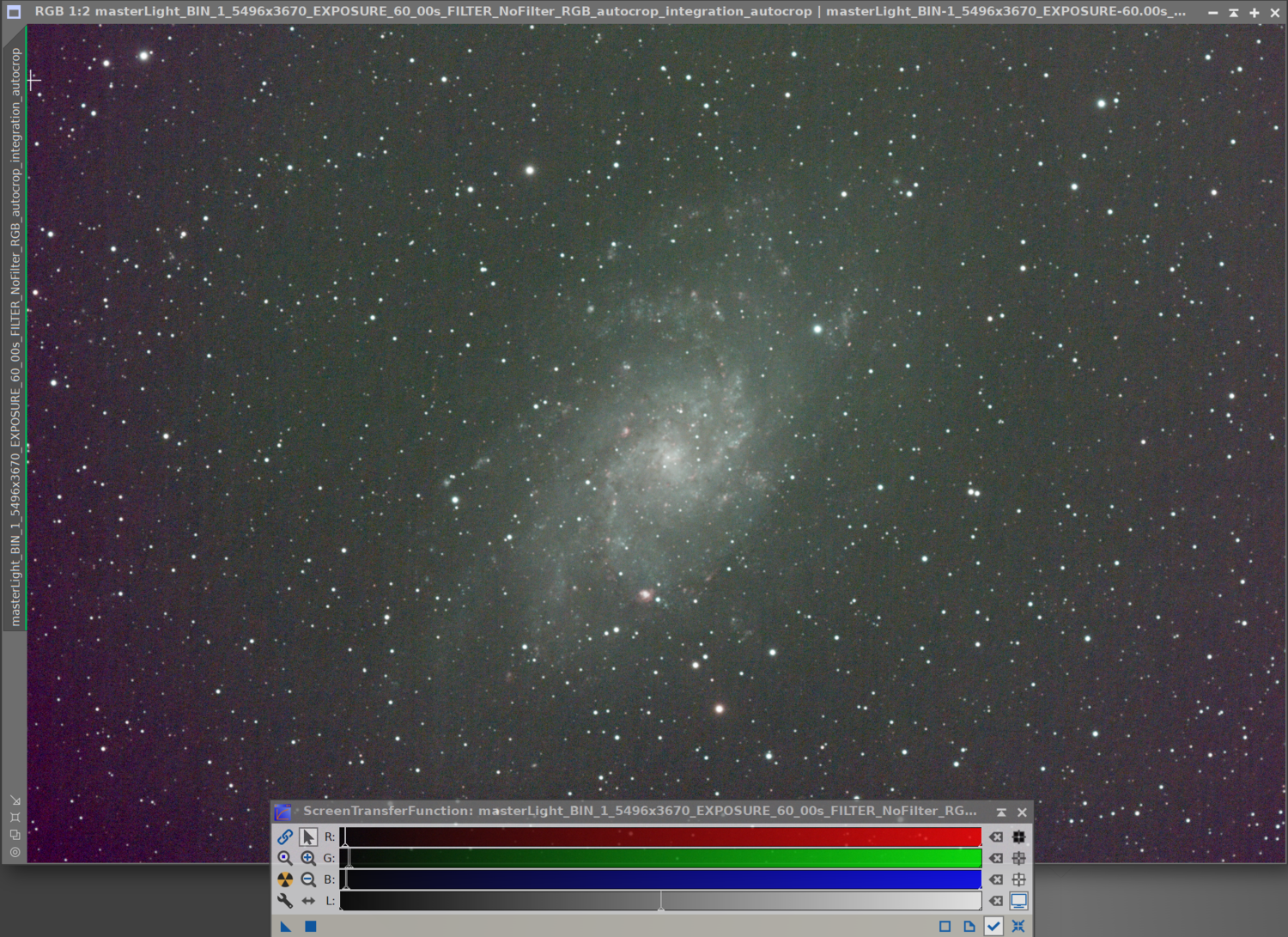Viewport: 1288px width, 937px height.
Task: Click the concentric circles icon in the left strip
Action: pos(15,852)
